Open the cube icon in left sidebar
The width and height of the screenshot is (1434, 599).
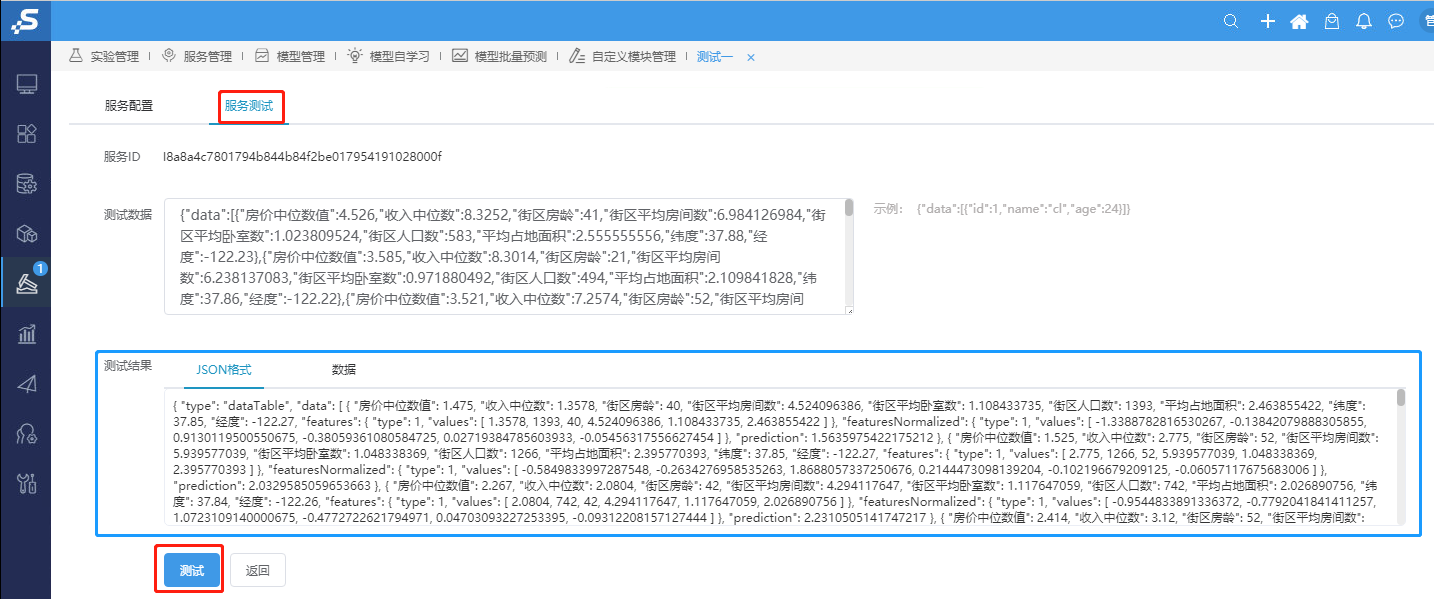[27, 234]
